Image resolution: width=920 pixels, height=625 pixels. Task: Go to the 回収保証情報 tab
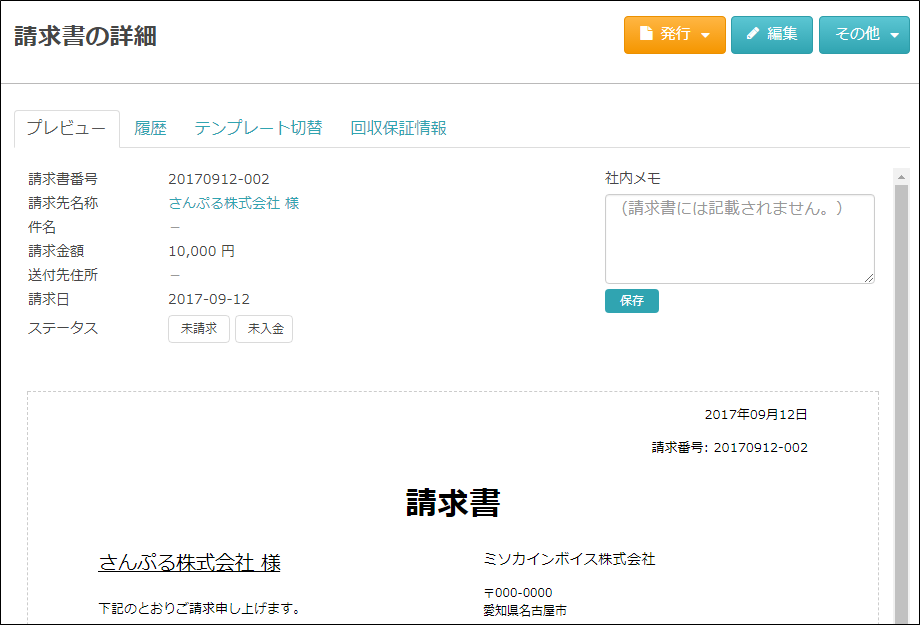pos(398,128)
